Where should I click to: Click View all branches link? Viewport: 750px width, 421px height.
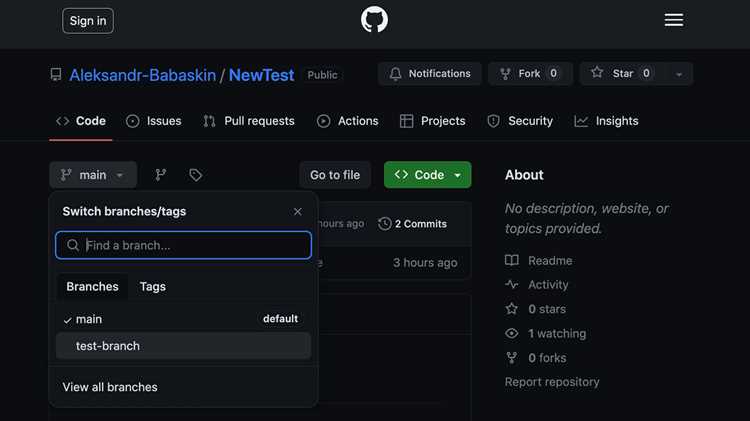pos(110,387)
